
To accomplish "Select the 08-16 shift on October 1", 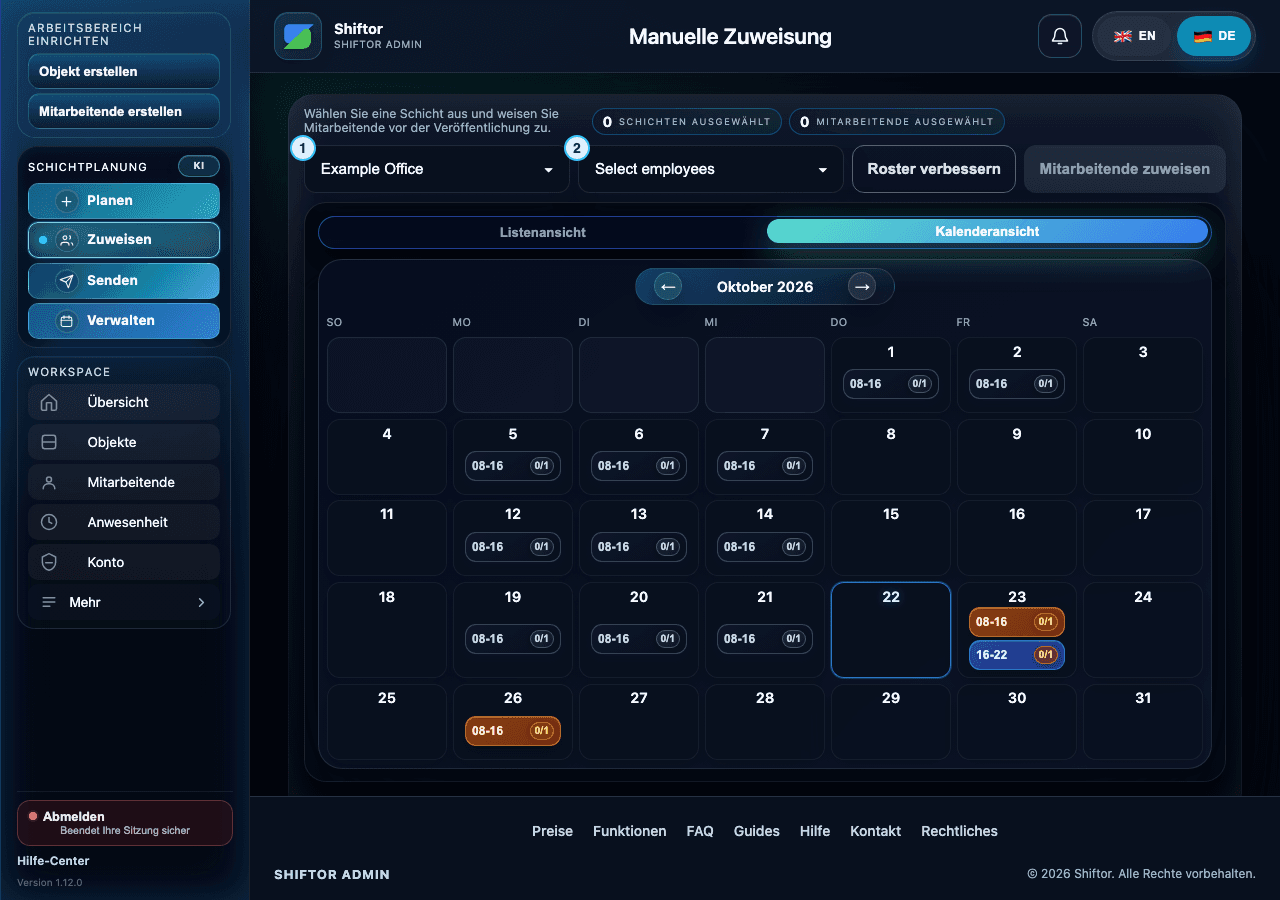I will (891, 384).
